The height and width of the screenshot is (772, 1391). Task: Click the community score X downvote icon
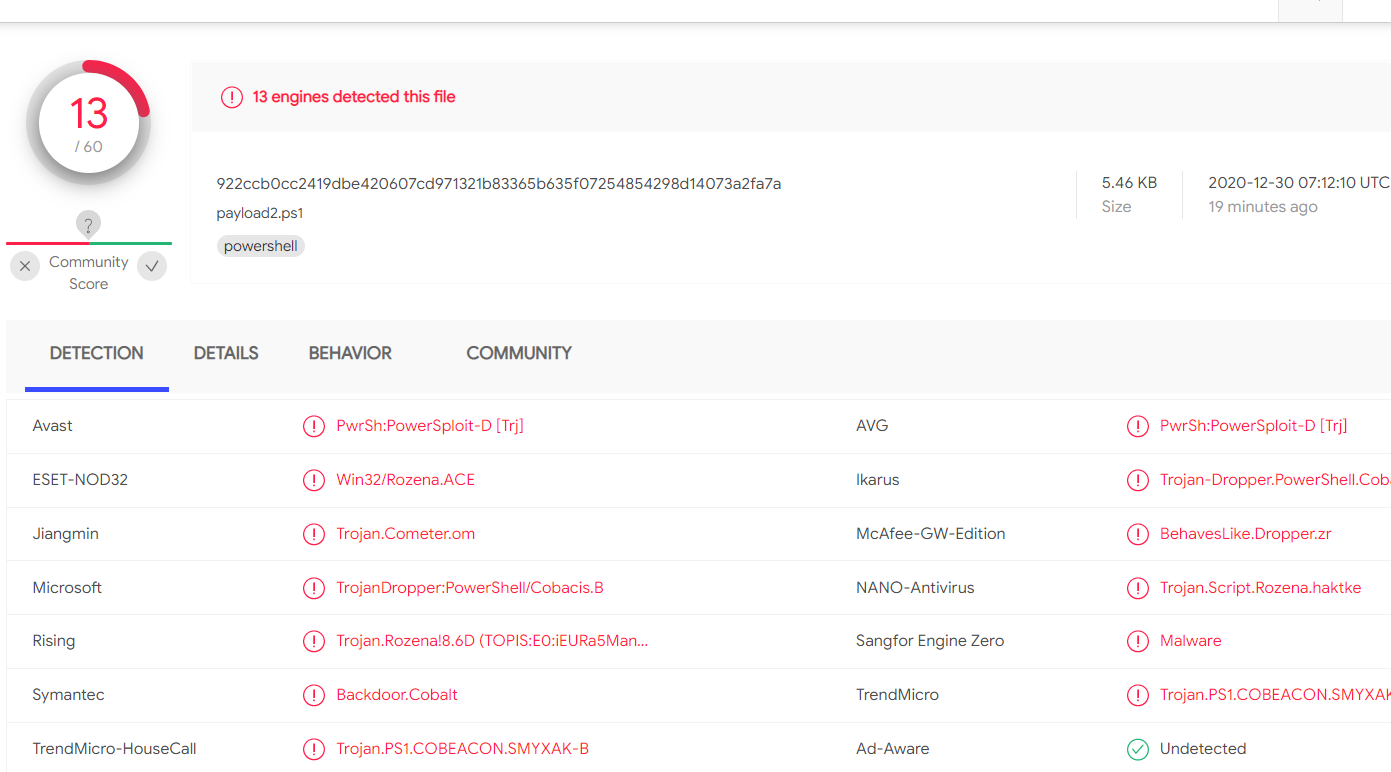point(25,266)
